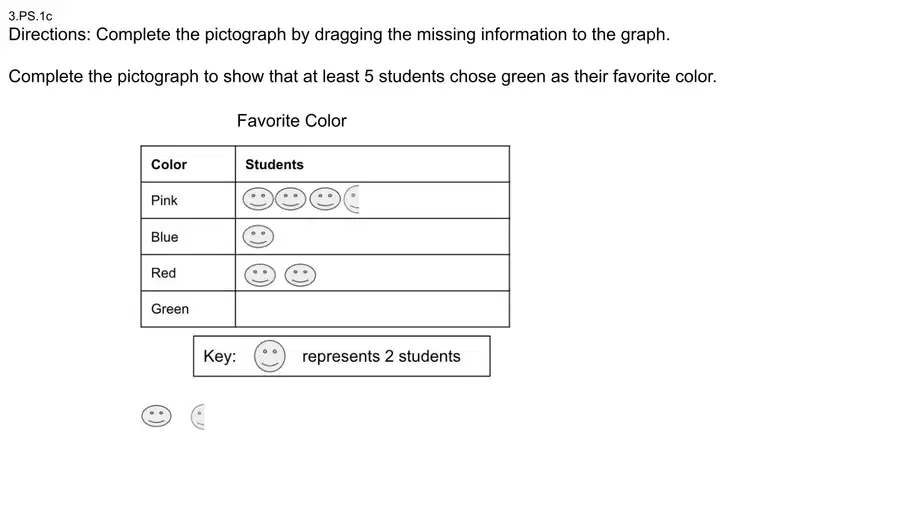The width and height of the screenshot is (900, 506).
Task: Click the smiley face in the Blue row
Action: [x=258, y=236]
